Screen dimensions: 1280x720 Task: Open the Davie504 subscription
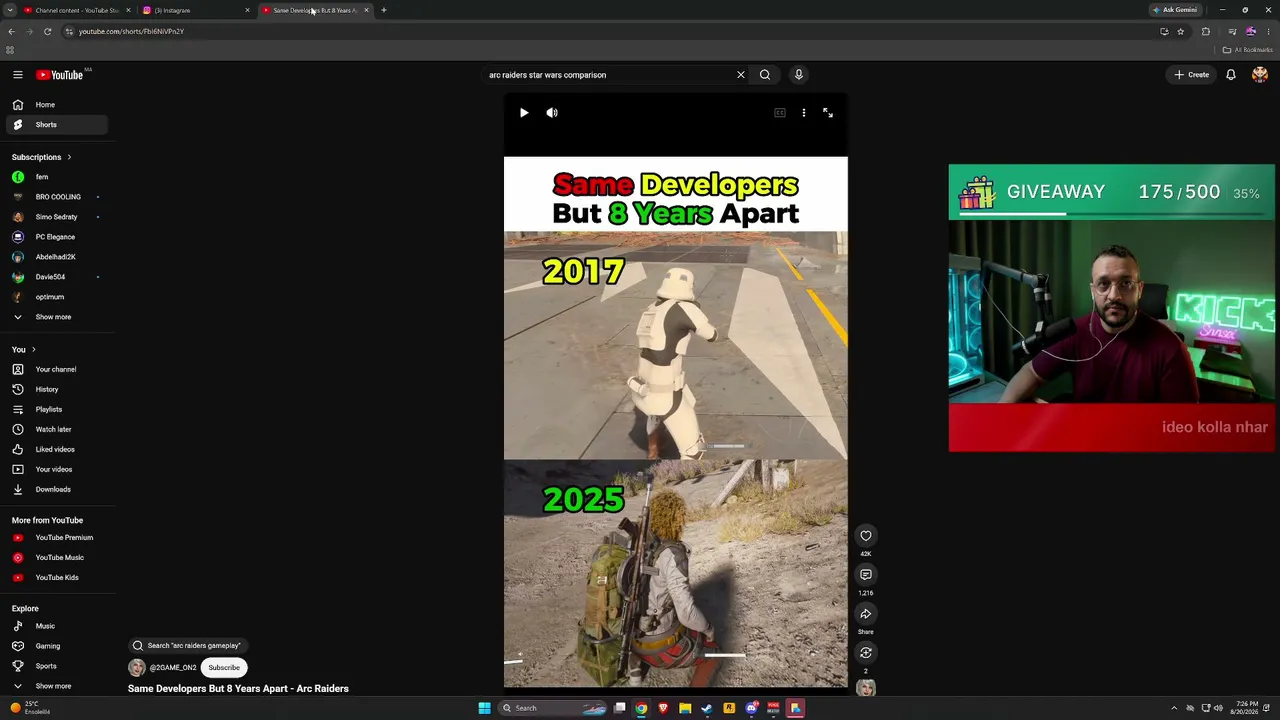(x=57, y=277)
